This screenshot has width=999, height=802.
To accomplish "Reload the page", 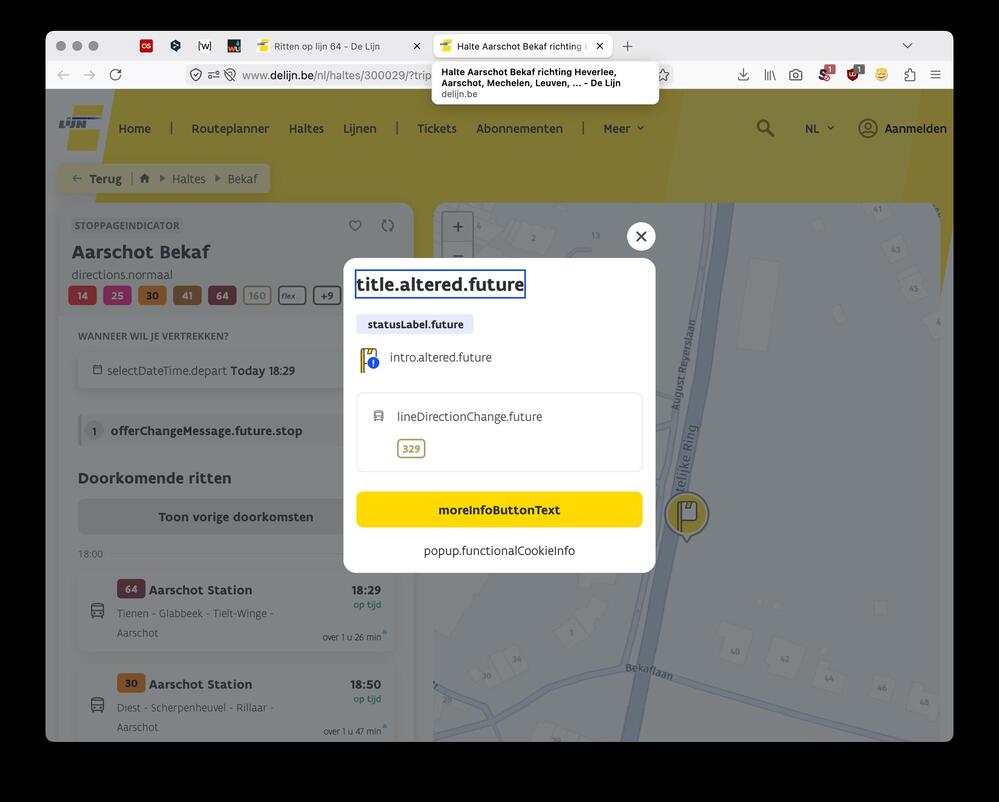I will (115, 75).
